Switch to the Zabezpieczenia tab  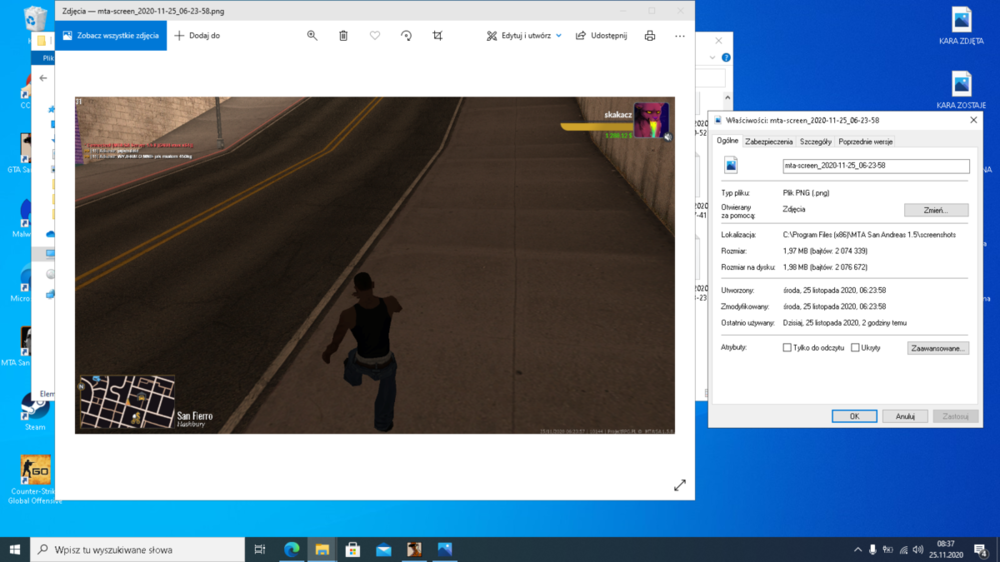768,142
